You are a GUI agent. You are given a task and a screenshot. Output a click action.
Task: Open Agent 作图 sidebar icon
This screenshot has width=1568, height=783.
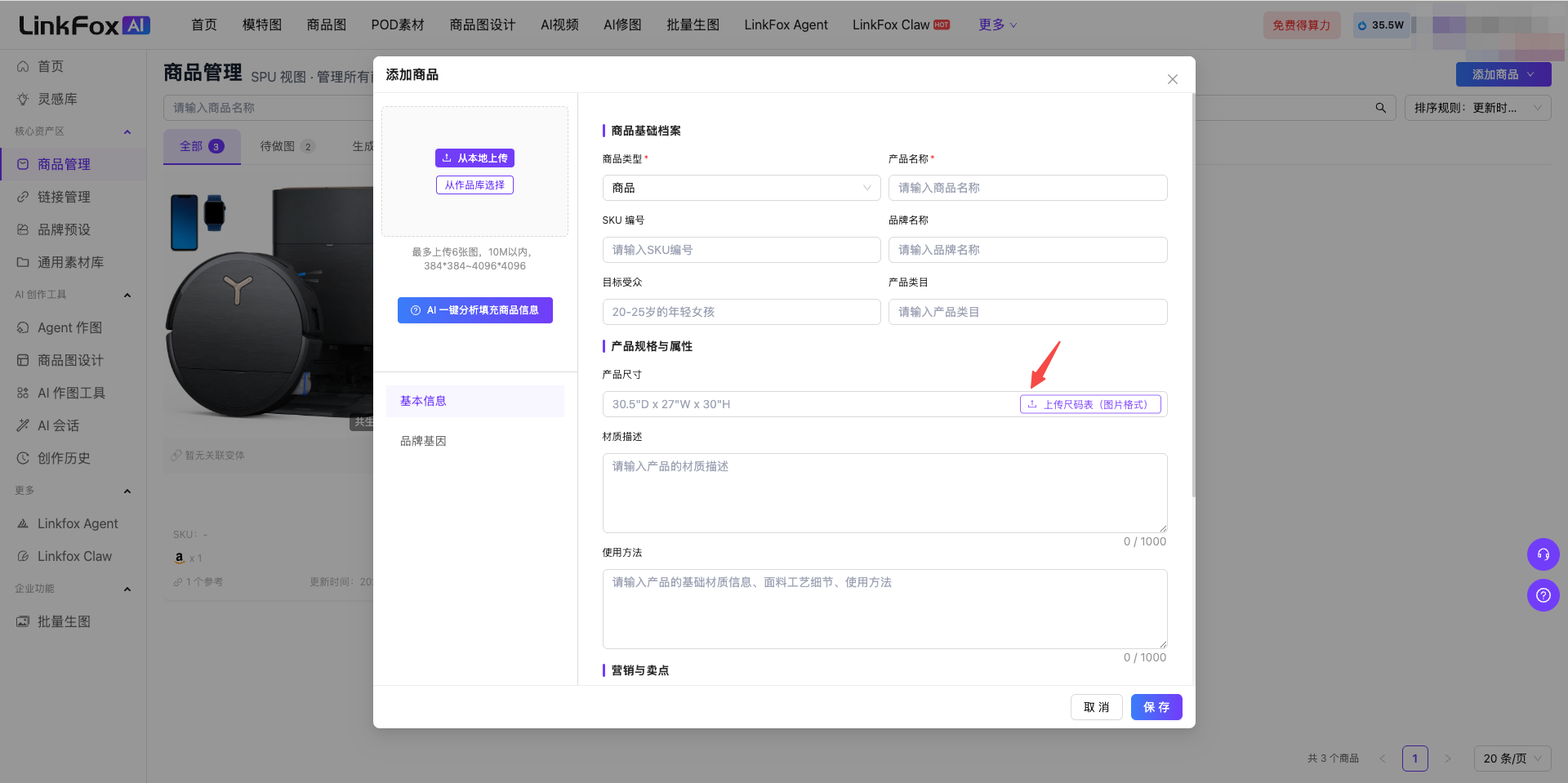click(x=23, y=327)
